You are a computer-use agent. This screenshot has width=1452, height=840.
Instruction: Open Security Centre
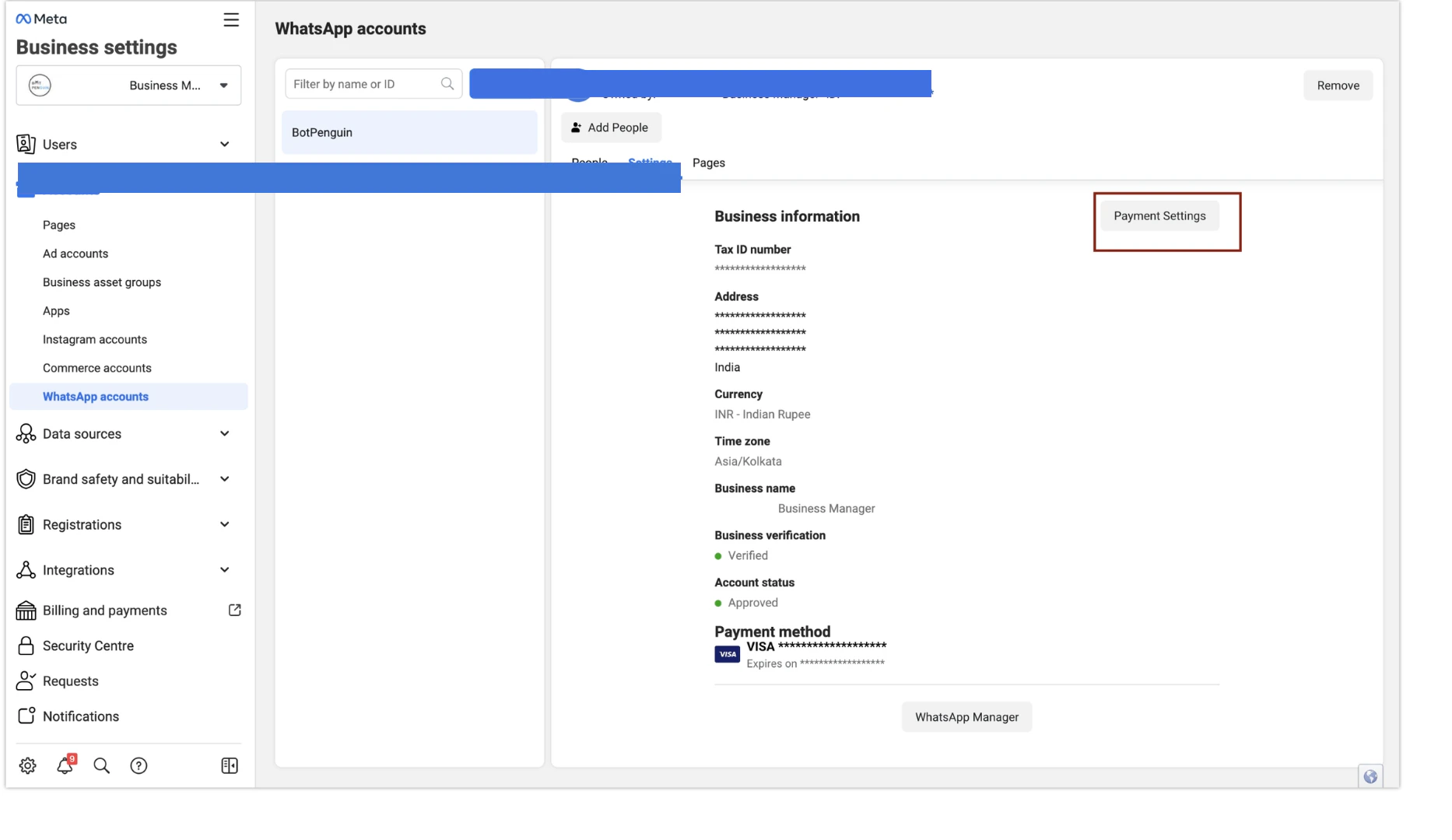coord(88,646)
